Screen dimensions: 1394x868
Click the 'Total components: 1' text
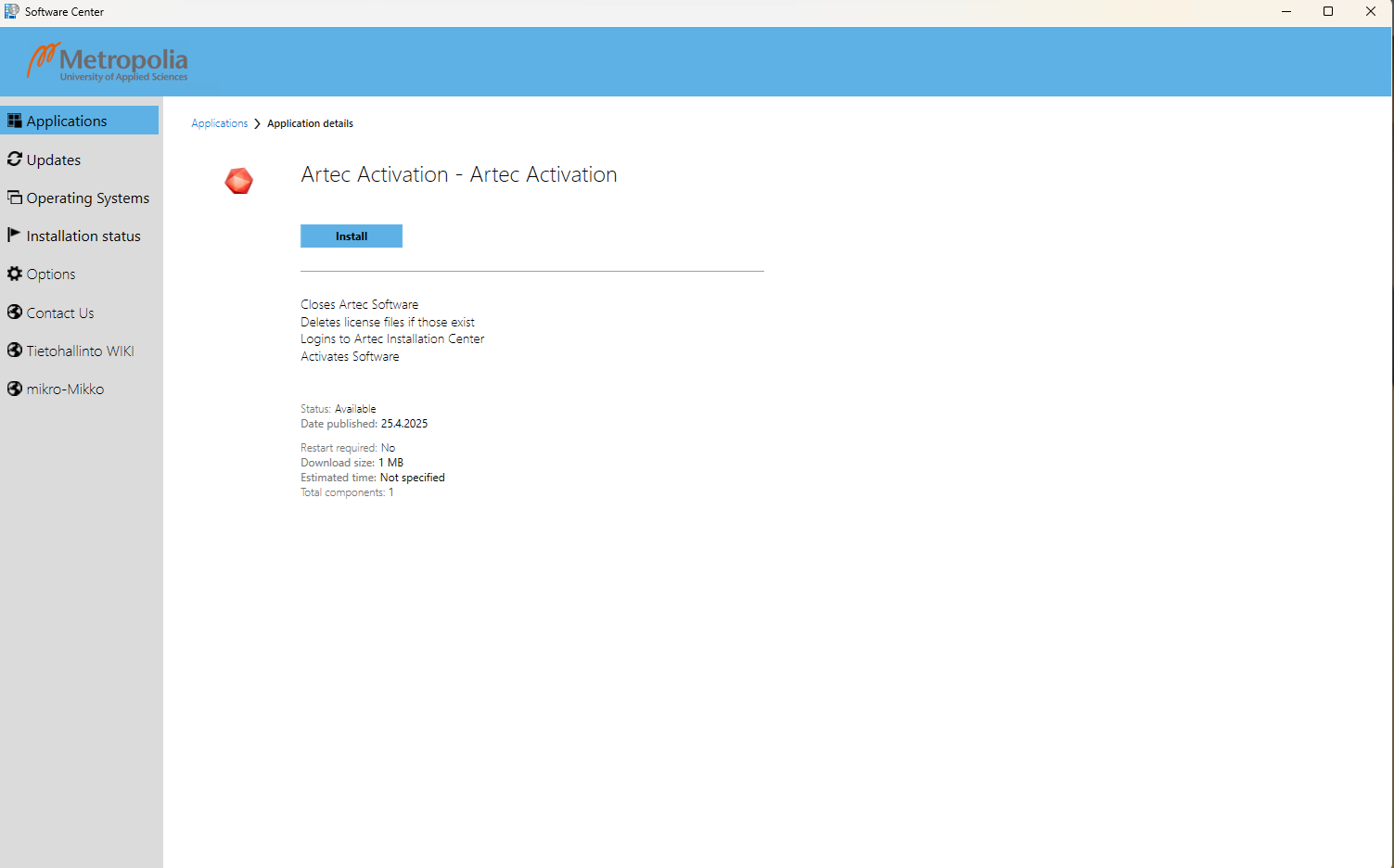click(347, 492)
